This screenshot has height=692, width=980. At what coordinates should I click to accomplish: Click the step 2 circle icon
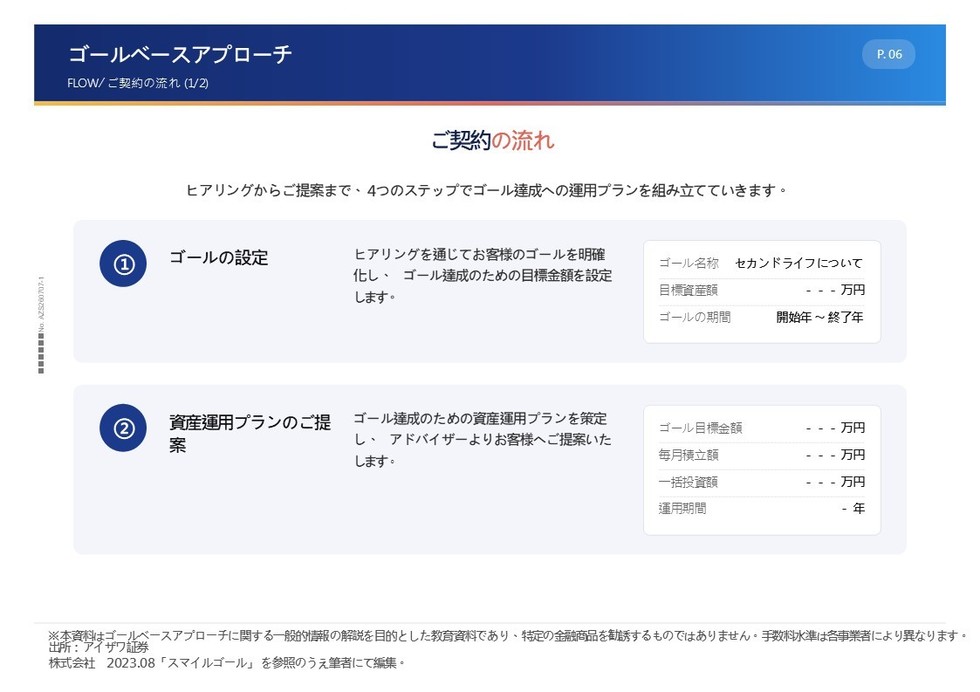[x=123, y=428]
